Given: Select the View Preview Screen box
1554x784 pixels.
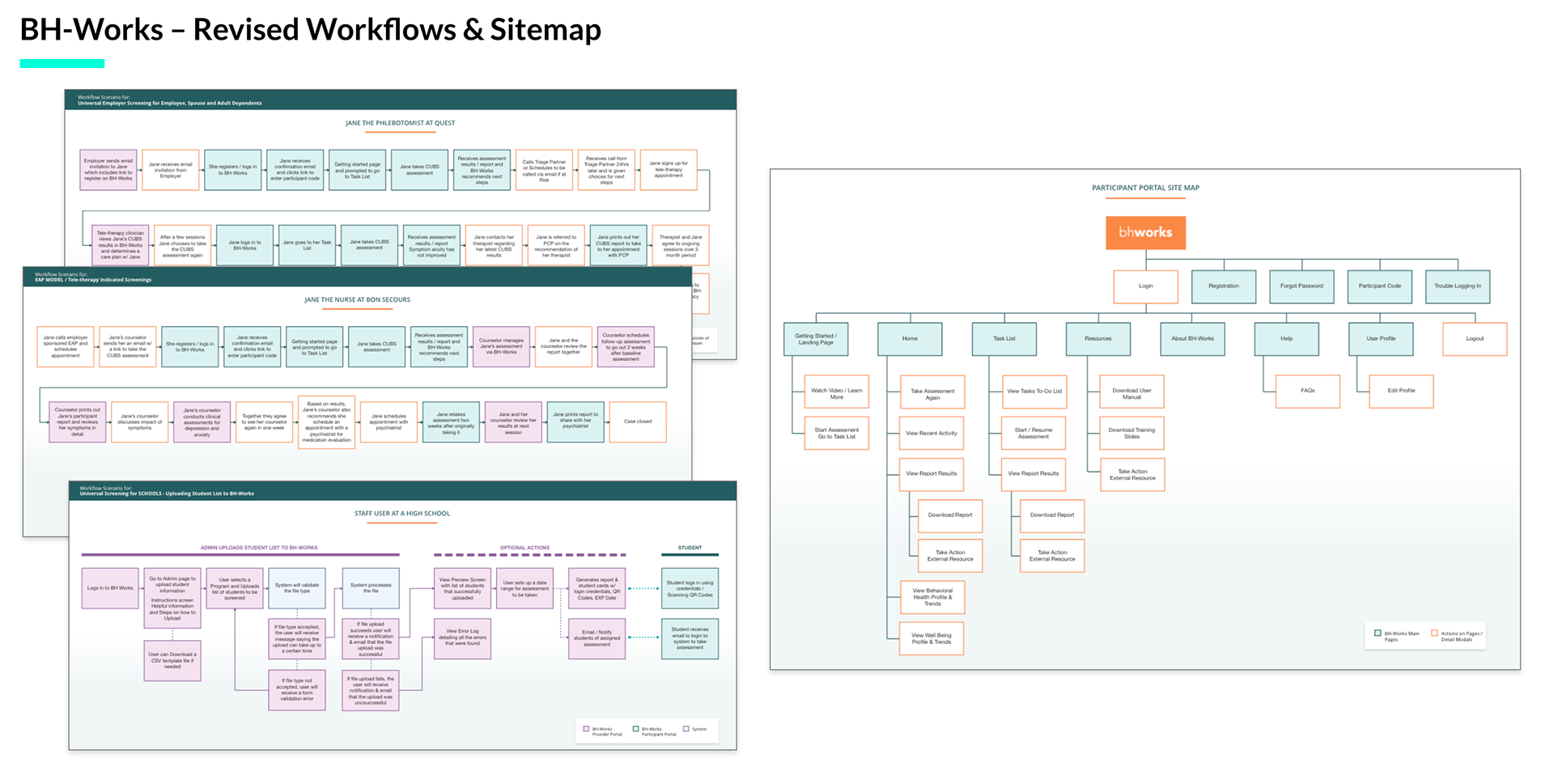Looking at the screenshot, I should pos(462,588).
